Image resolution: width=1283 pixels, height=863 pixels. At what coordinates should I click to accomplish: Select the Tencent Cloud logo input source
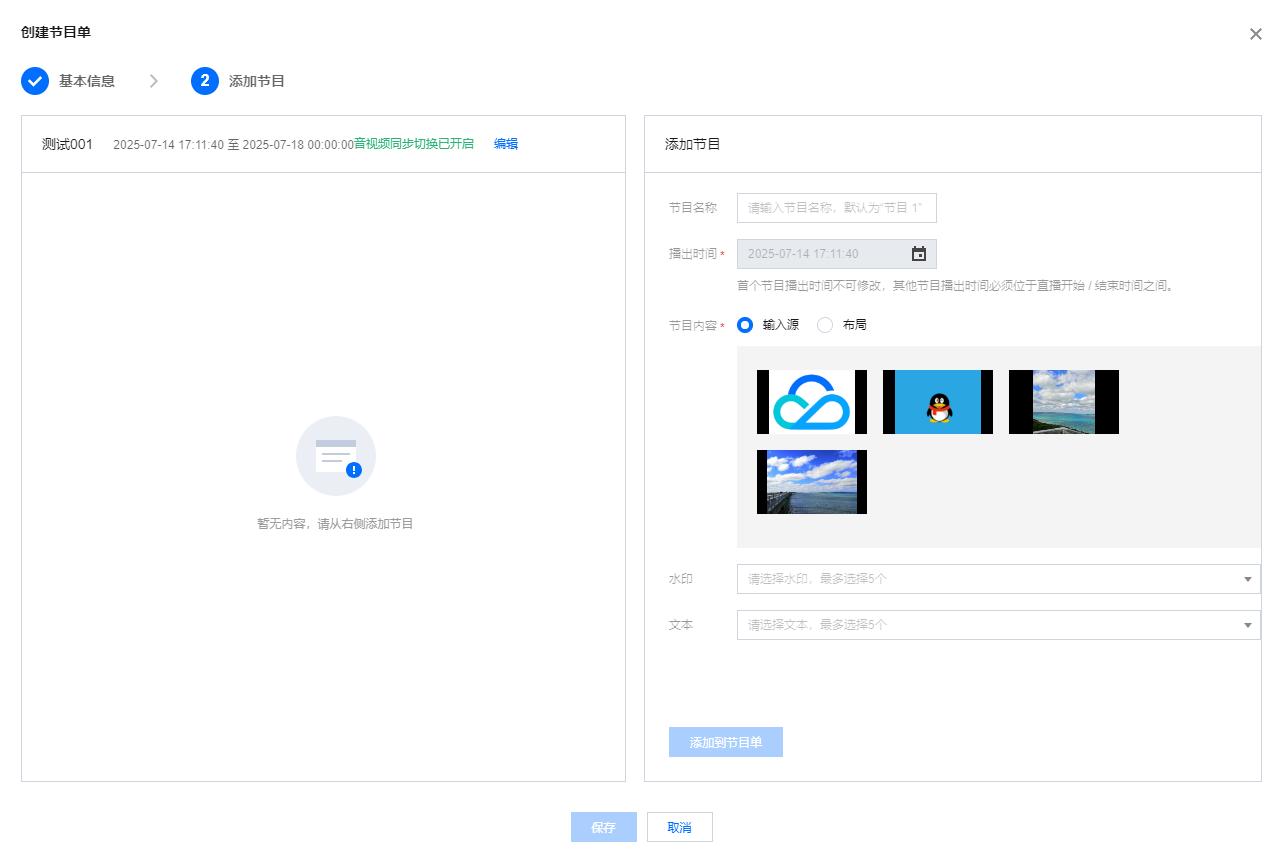812,402
